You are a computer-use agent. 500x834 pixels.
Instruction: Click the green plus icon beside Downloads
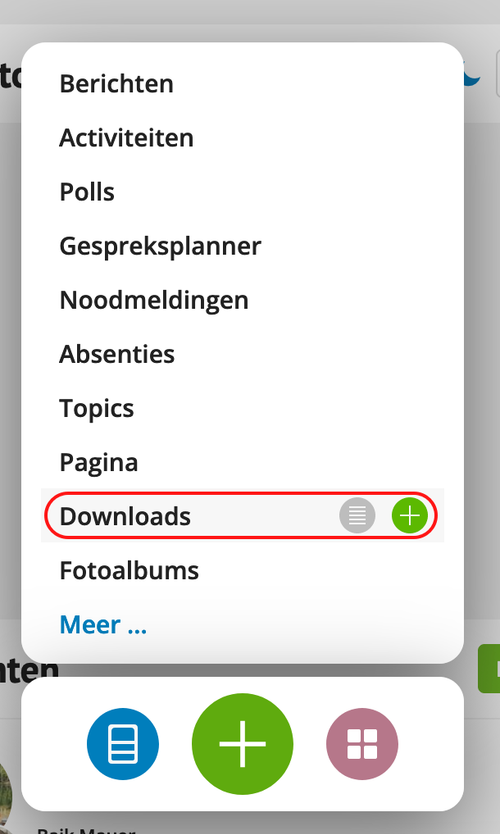click(x=410, y=515)
